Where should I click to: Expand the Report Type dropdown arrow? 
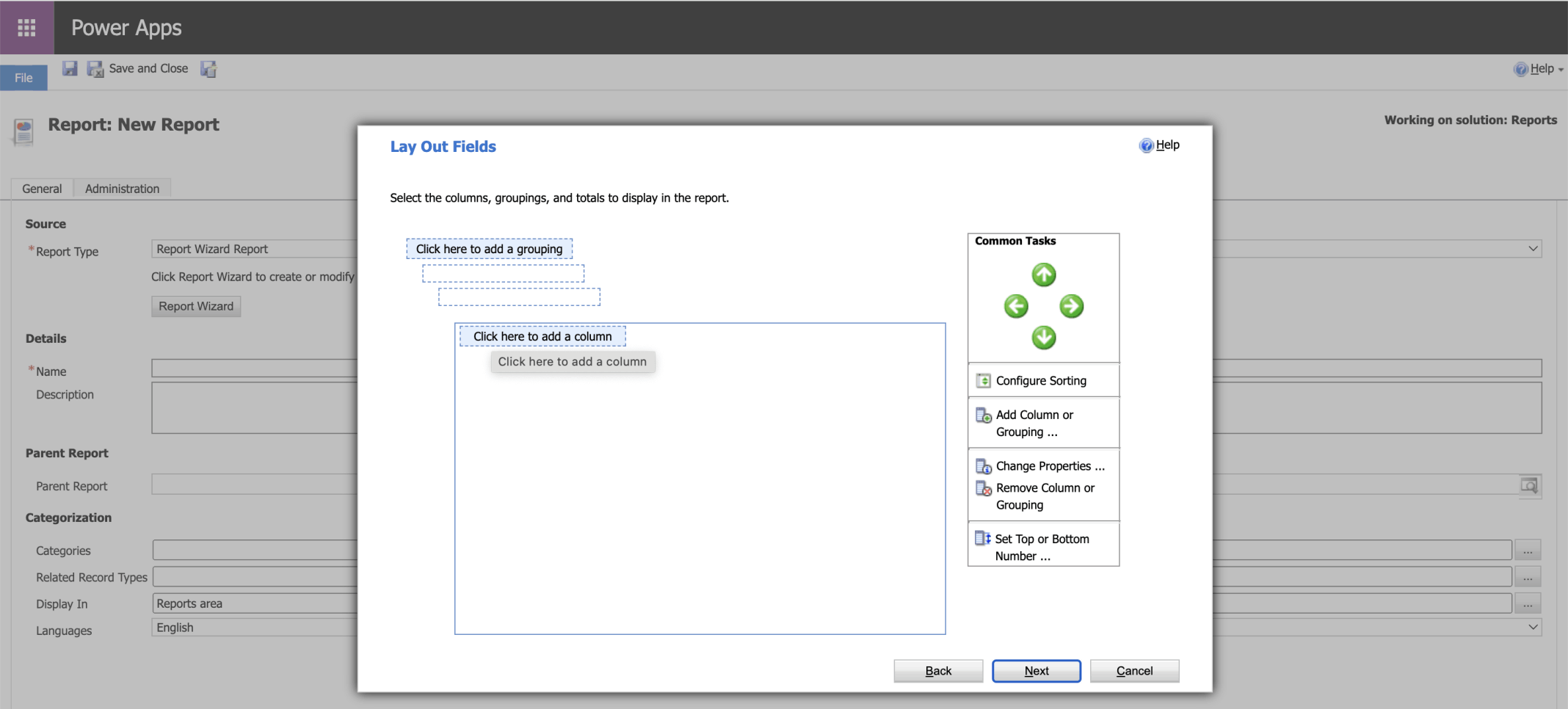[x=1533, y=249]
